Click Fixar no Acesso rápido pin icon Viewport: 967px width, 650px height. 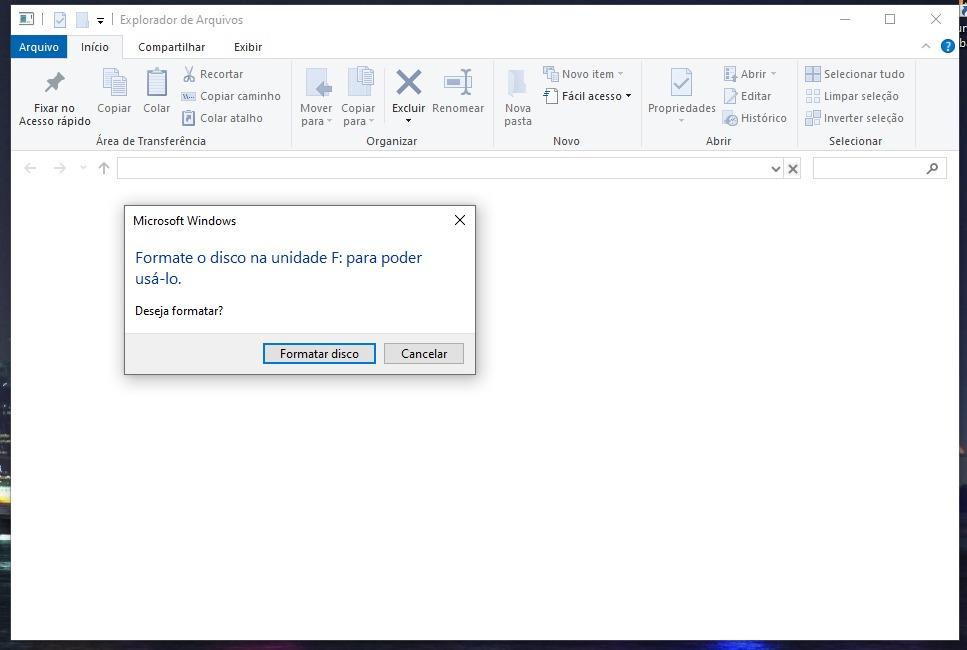click(54, 83)
